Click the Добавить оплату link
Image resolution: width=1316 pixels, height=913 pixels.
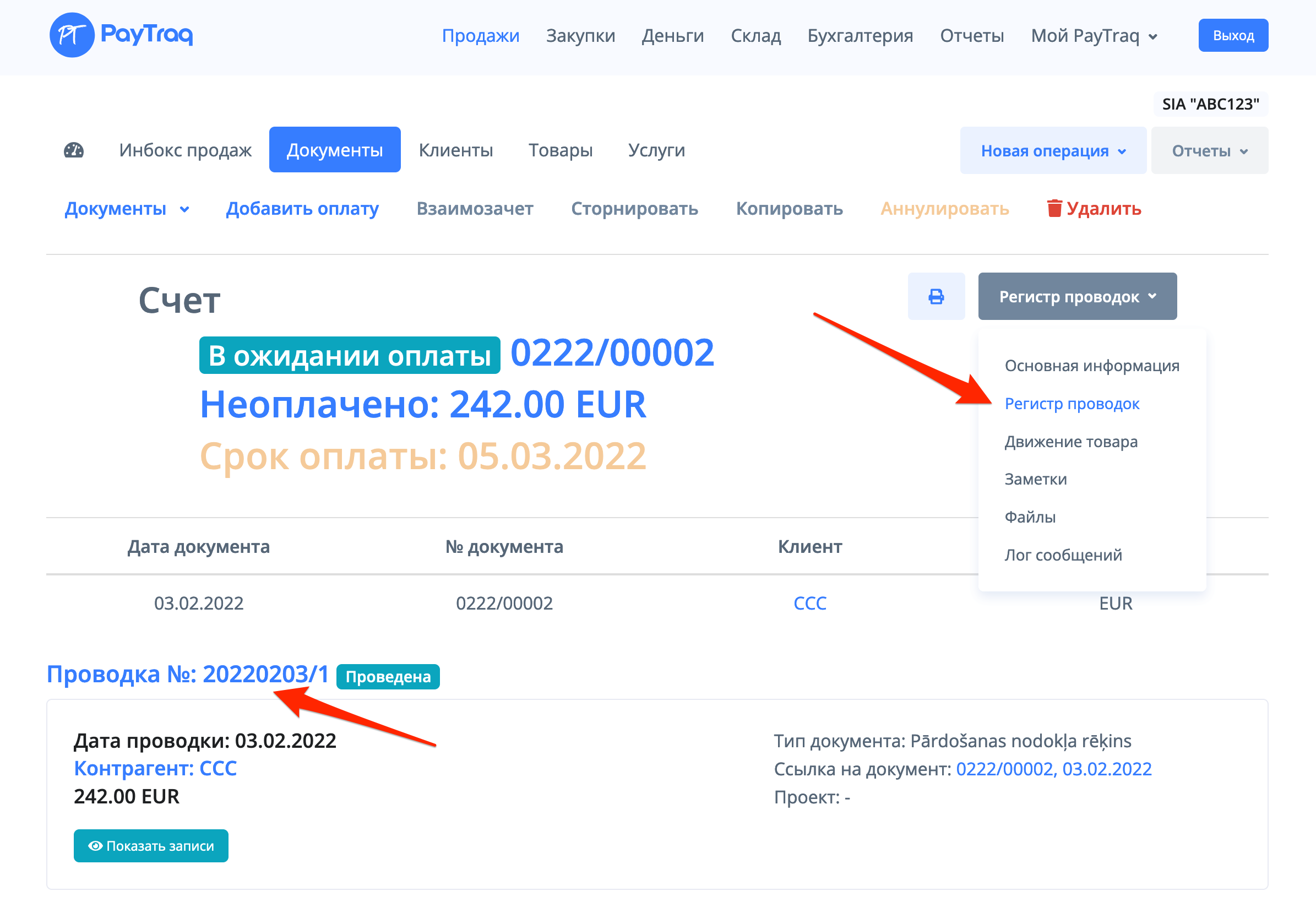pyautogui.click(x=302, y=209)
